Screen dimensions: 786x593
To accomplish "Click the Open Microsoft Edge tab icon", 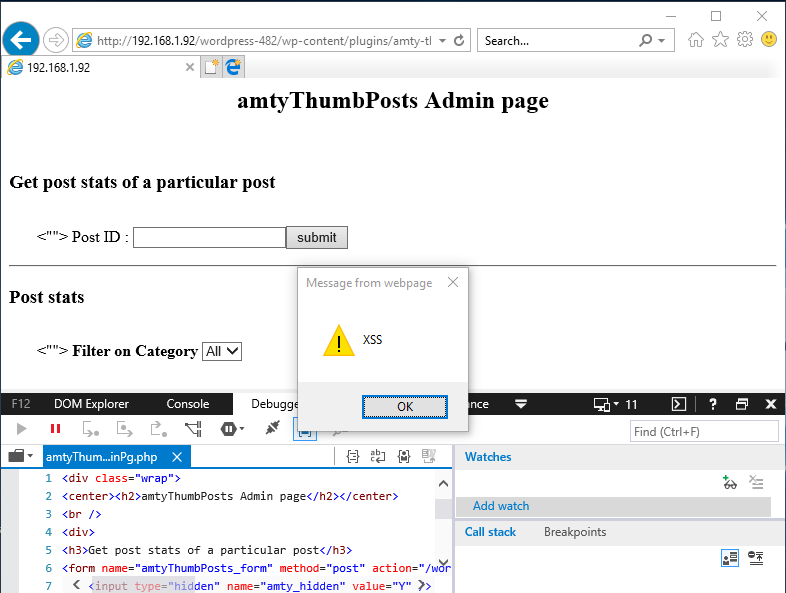I will click(x=233, y=67).
